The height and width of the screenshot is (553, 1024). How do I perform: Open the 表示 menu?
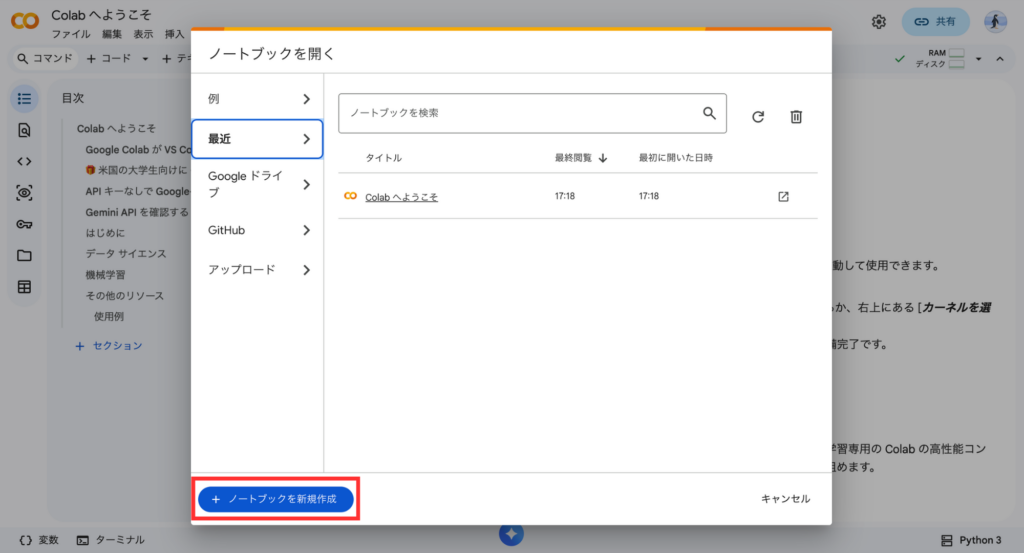[143, 35]
